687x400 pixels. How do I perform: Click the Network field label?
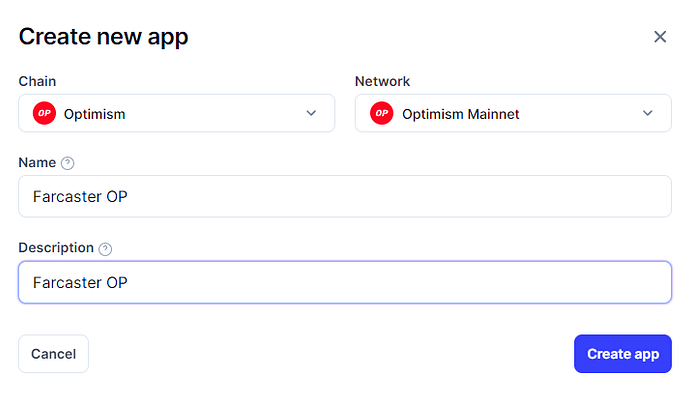coord(382,81)
